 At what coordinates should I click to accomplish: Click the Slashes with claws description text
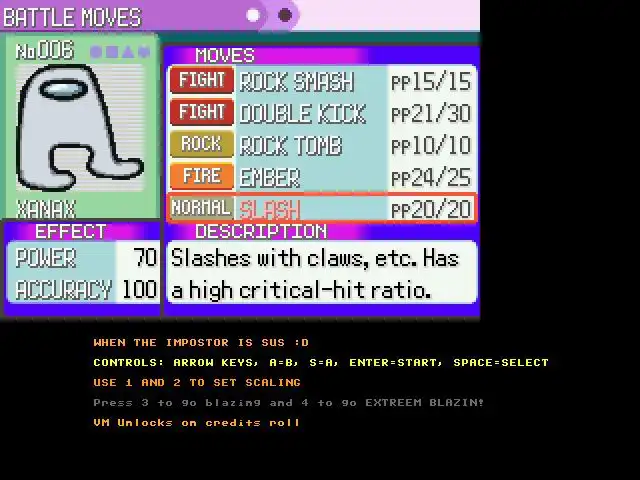click(x=315, y=274)
